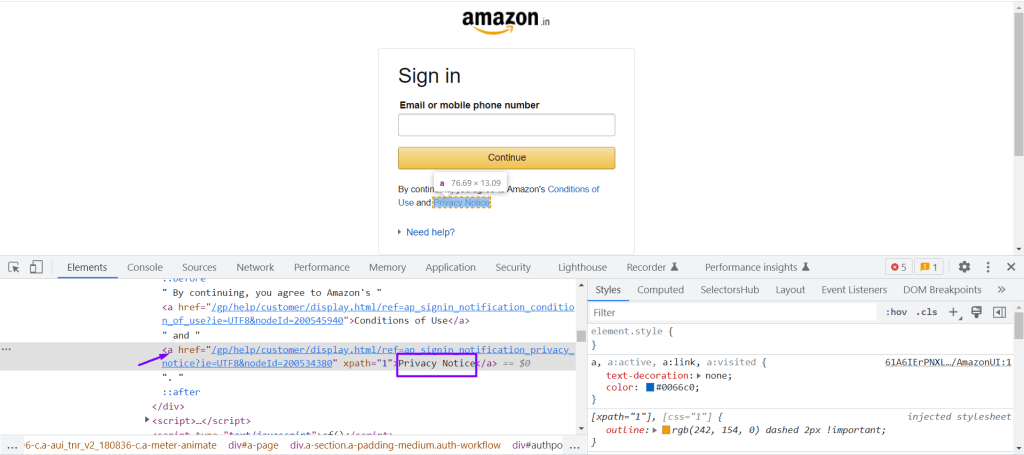This screenshot has height=455, width=1024.
Task: Expand the Need help? section
Action: pyautogui.click(x=430, y=232)
